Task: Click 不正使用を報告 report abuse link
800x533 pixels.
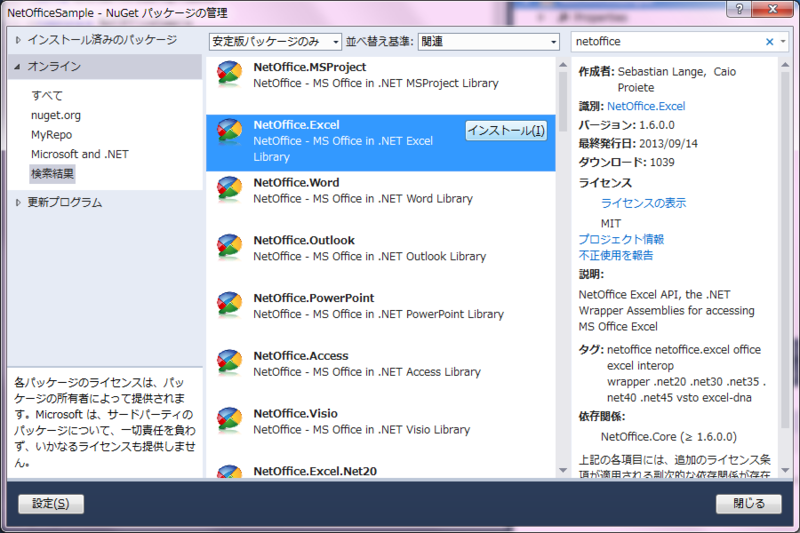Action: (x=616, y=255)
